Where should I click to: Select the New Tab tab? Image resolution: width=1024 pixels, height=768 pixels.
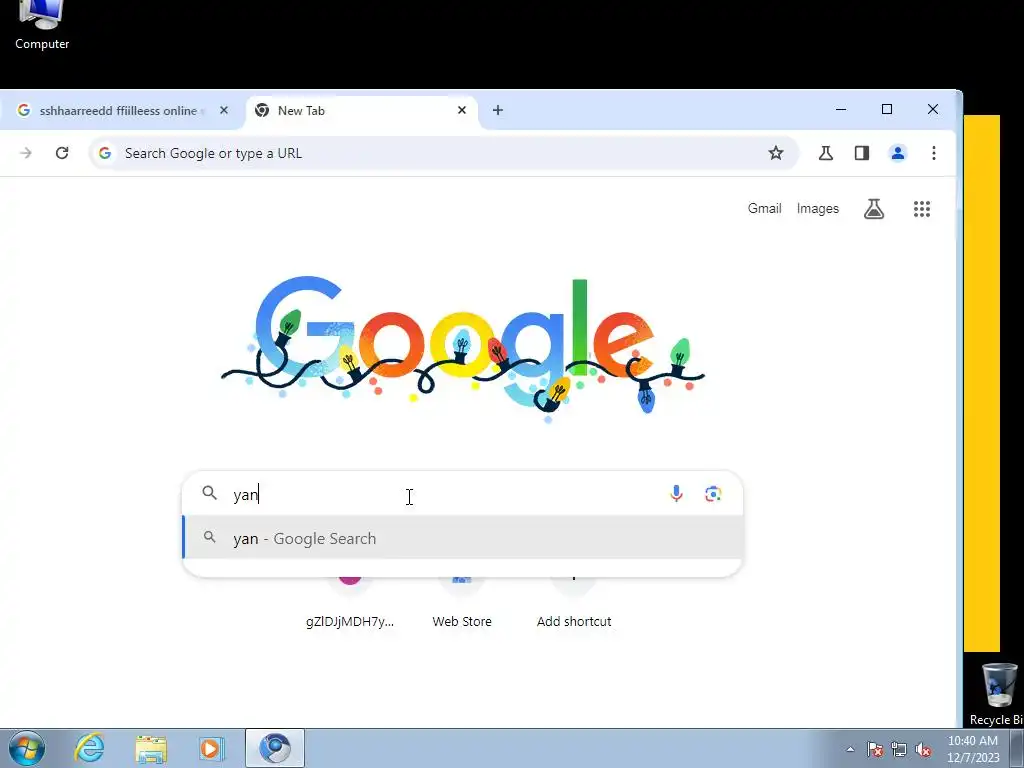362,110
